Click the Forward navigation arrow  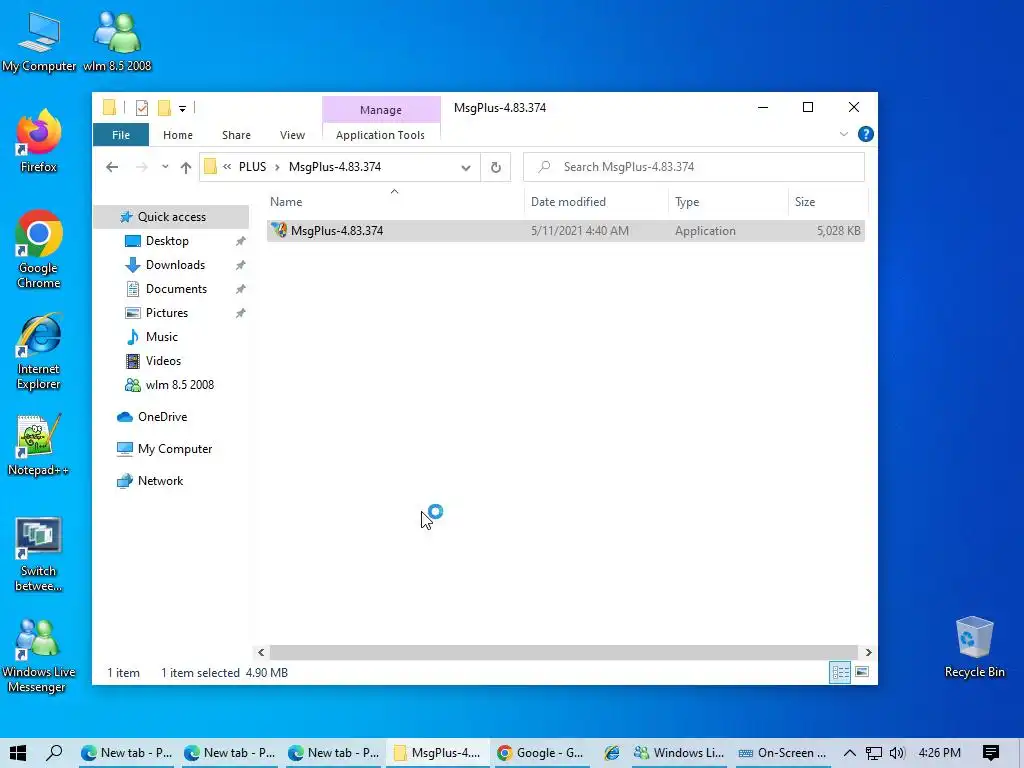(141, 167)
